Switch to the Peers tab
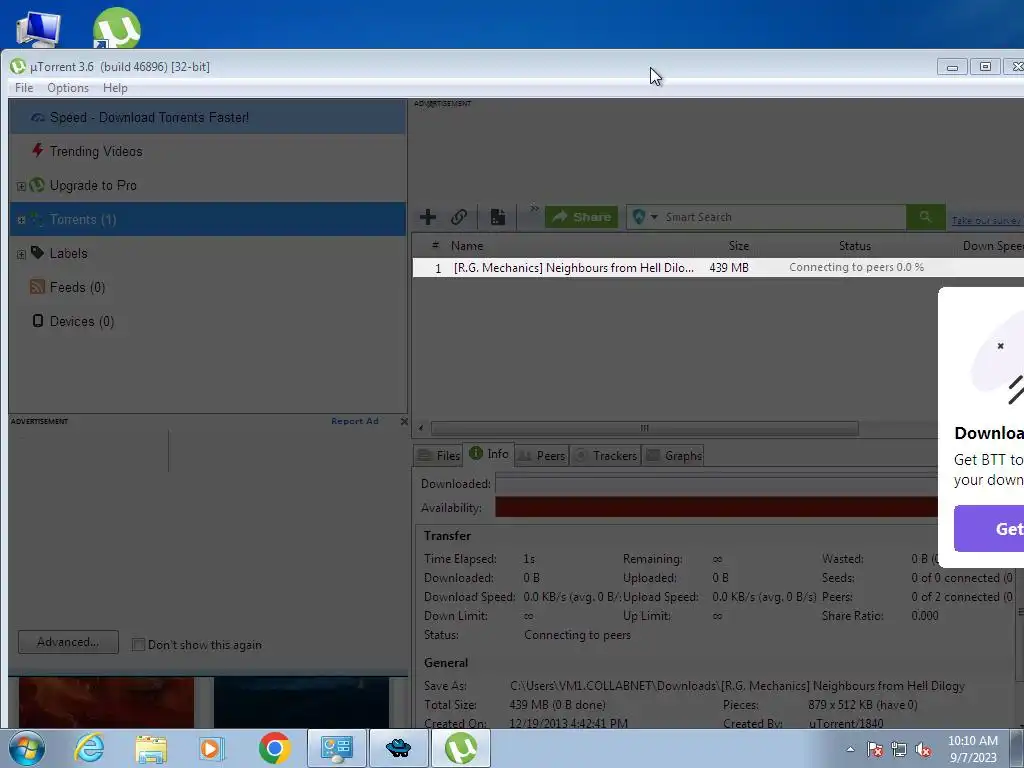This screenshot has height=768, width=1024. [x=541, y=456]
